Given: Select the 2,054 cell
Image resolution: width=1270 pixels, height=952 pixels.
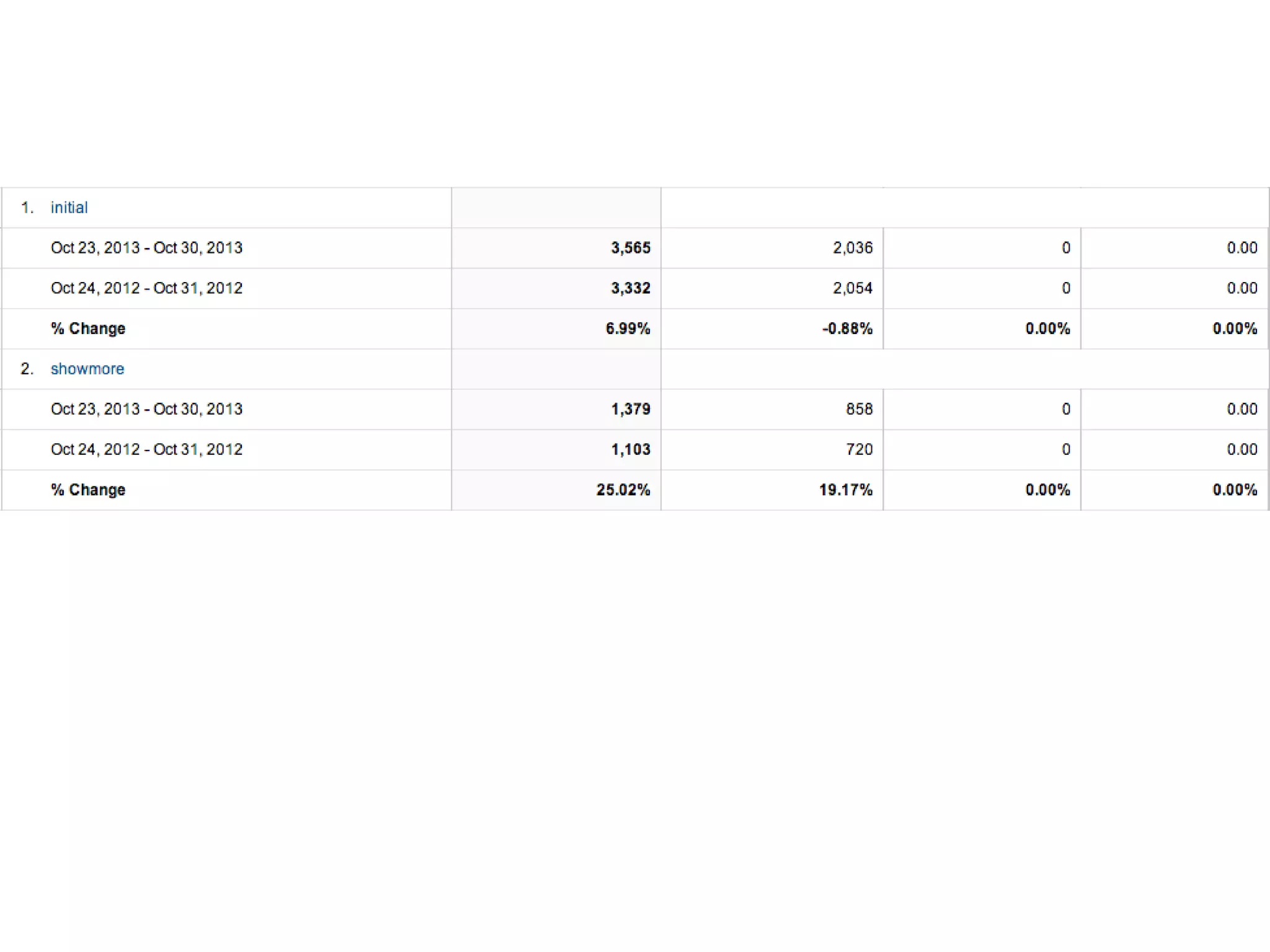Looking at the screenshot, I should coord(853,288).
